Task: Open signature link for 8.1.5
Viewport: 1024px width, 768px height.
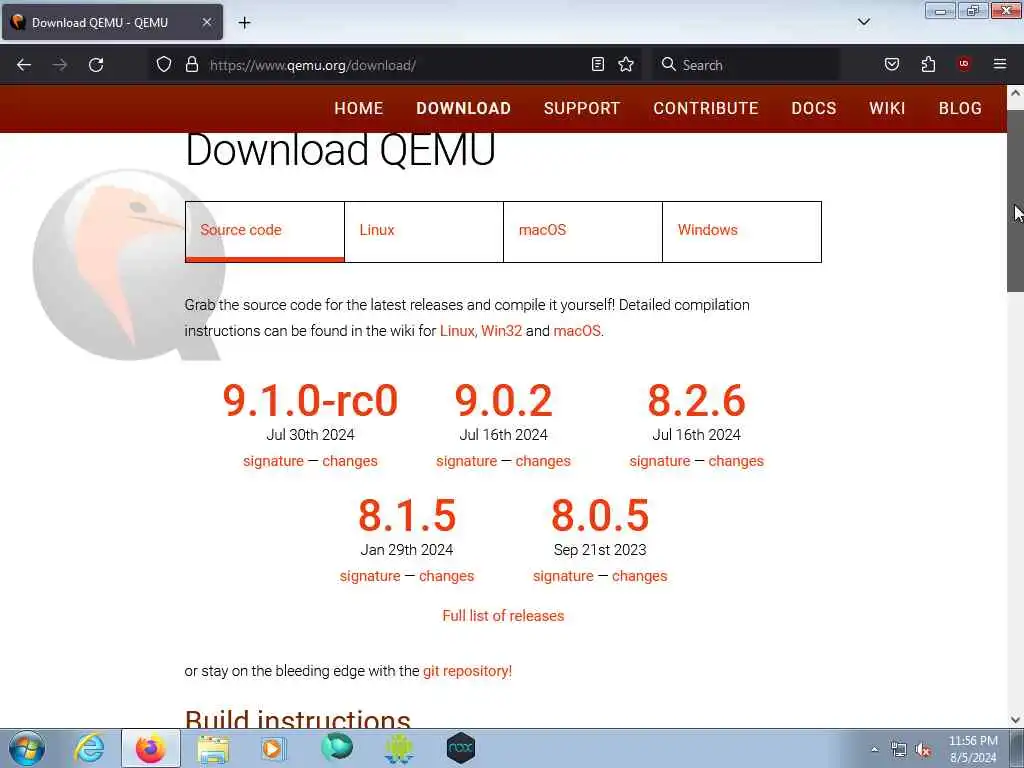Action: coord(370,576)
